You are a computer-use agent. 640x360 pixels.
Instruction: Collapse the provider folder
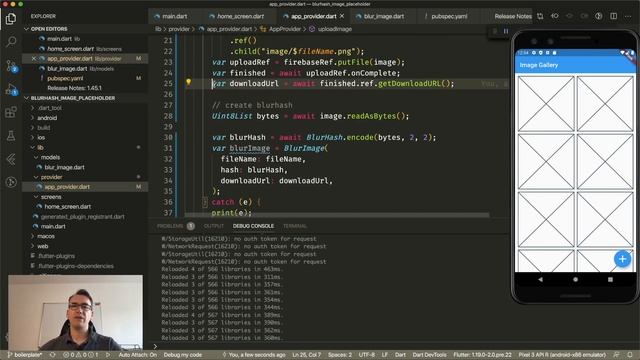click(51, 177)
